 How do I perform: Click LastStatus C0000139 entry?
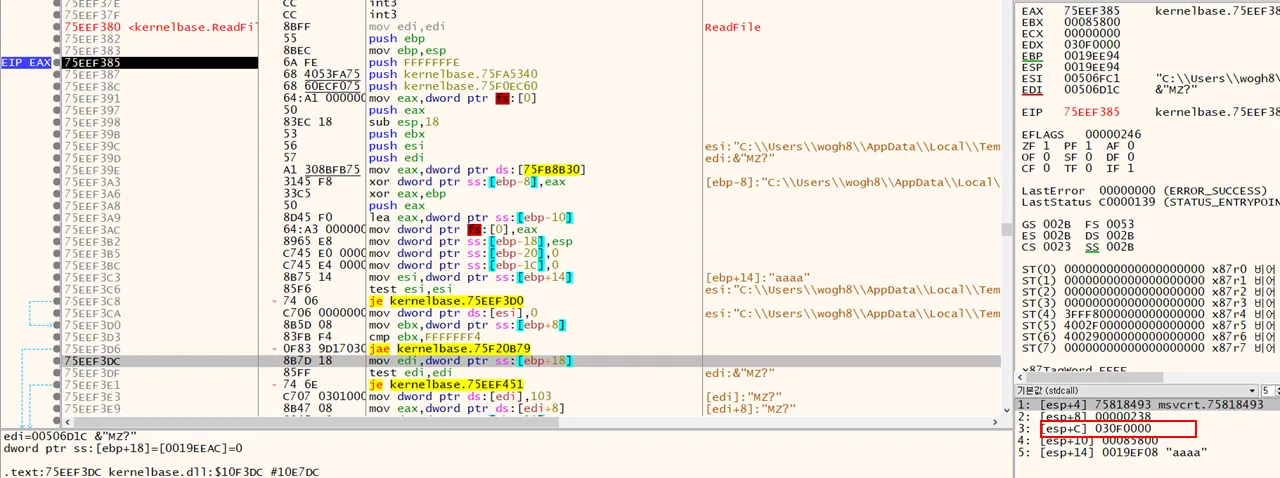pyautogui.click(x=1151, y=201)
